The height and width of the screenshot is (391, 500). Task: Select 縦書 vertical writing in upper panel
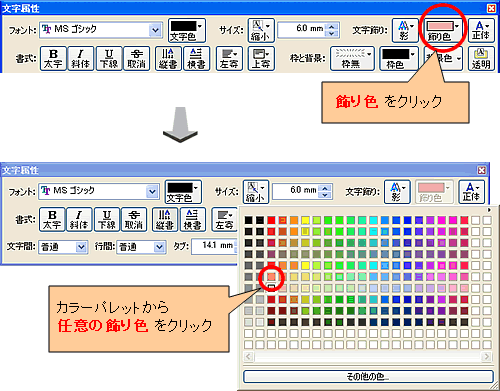pyautogui.click(x=168, y=59)
